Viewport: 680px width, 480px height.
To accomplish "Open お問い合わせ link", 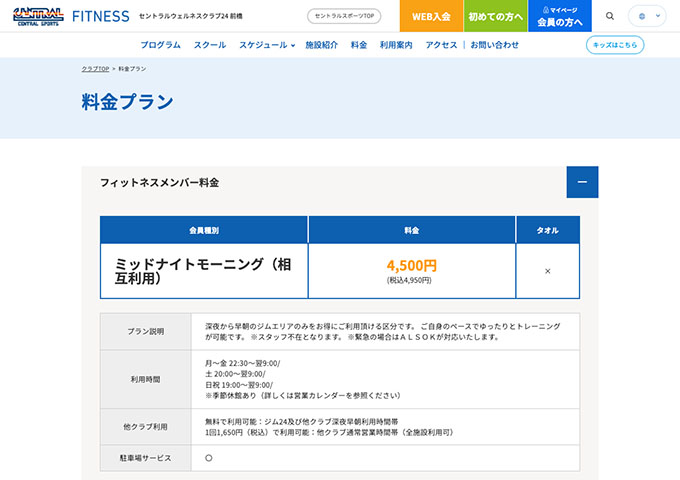I will (494, 45).
